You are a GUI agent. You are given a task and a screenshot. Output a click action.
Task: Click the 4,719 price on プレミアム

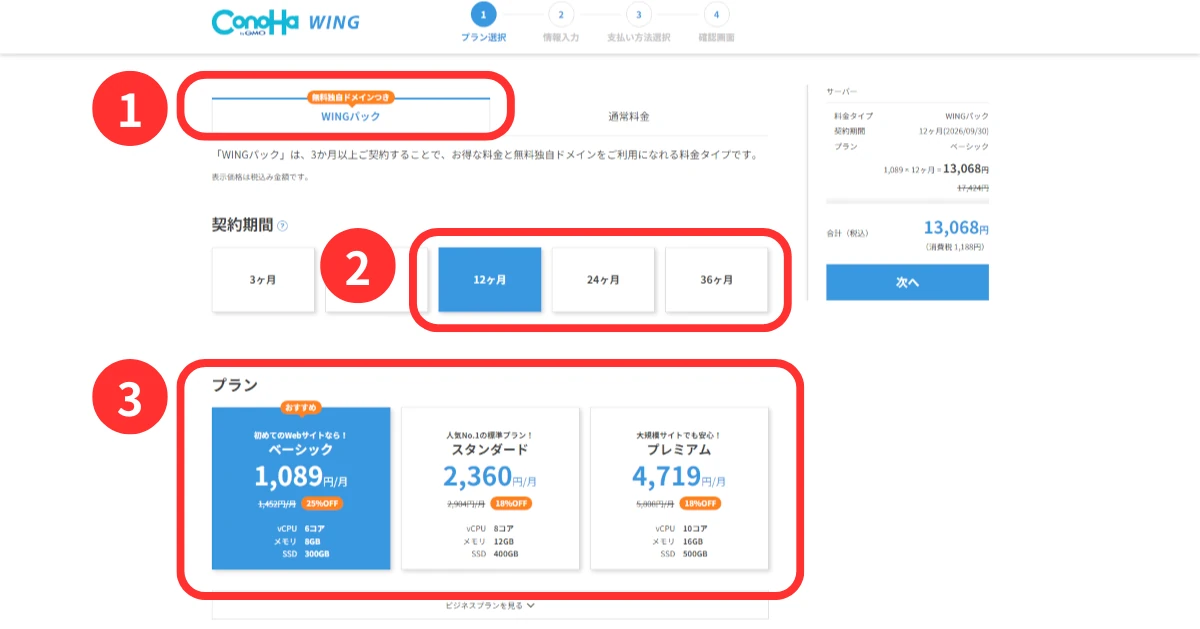(x=667, y=476)
